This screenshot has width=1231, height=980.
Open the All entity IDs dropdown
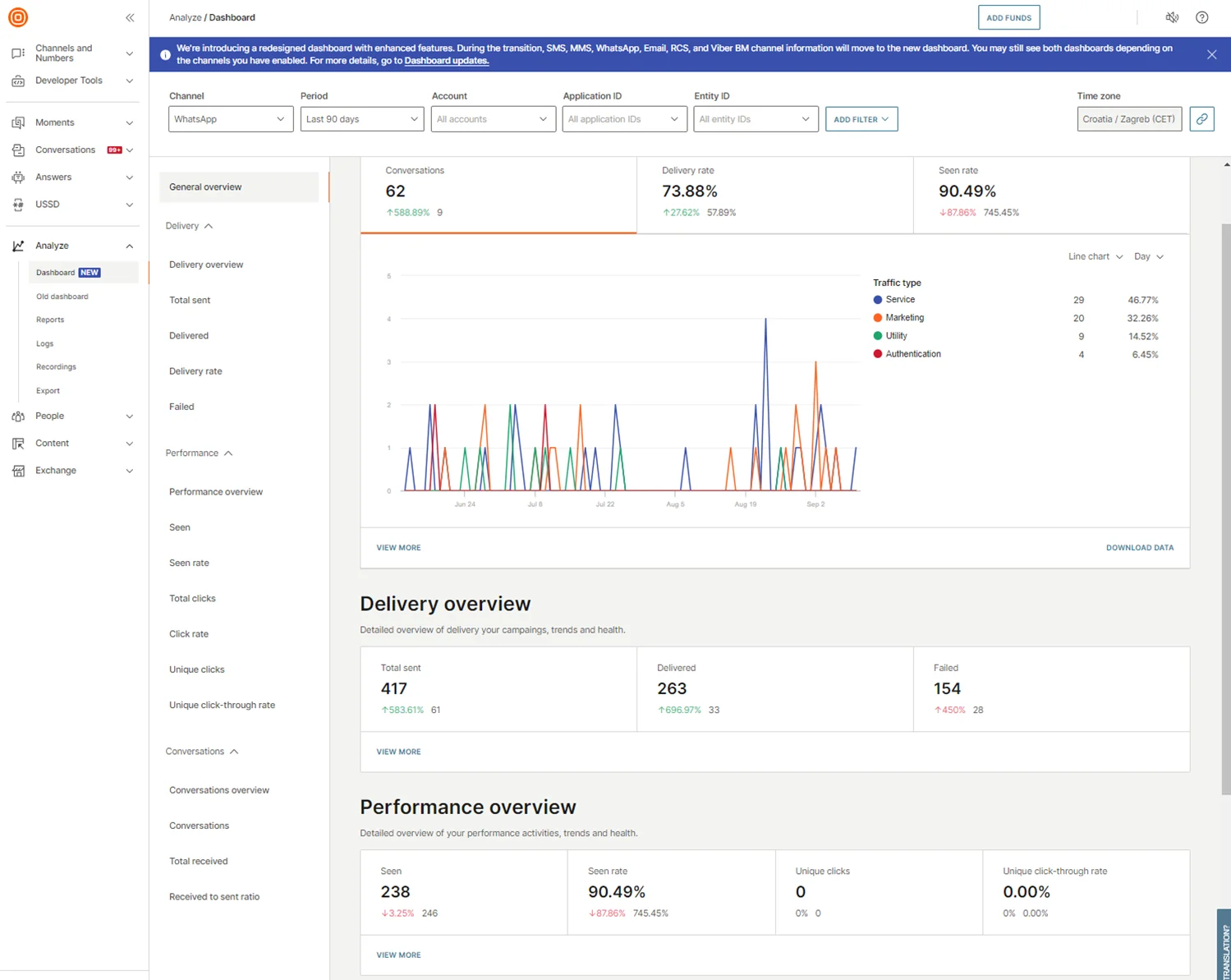pos(756,119)
